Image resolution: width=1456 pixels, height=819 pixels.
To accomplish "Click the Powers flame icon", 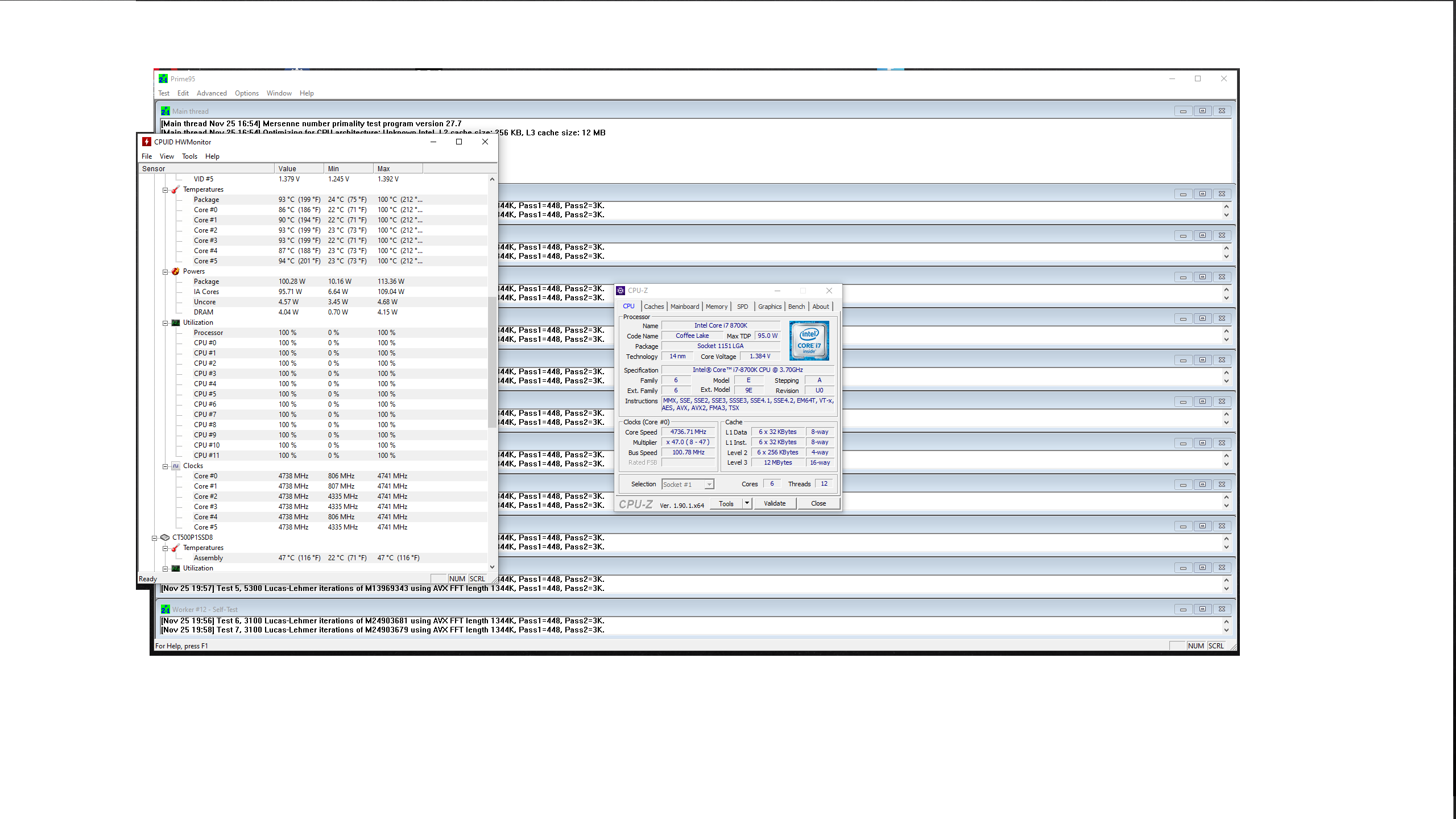I will 176,271.
